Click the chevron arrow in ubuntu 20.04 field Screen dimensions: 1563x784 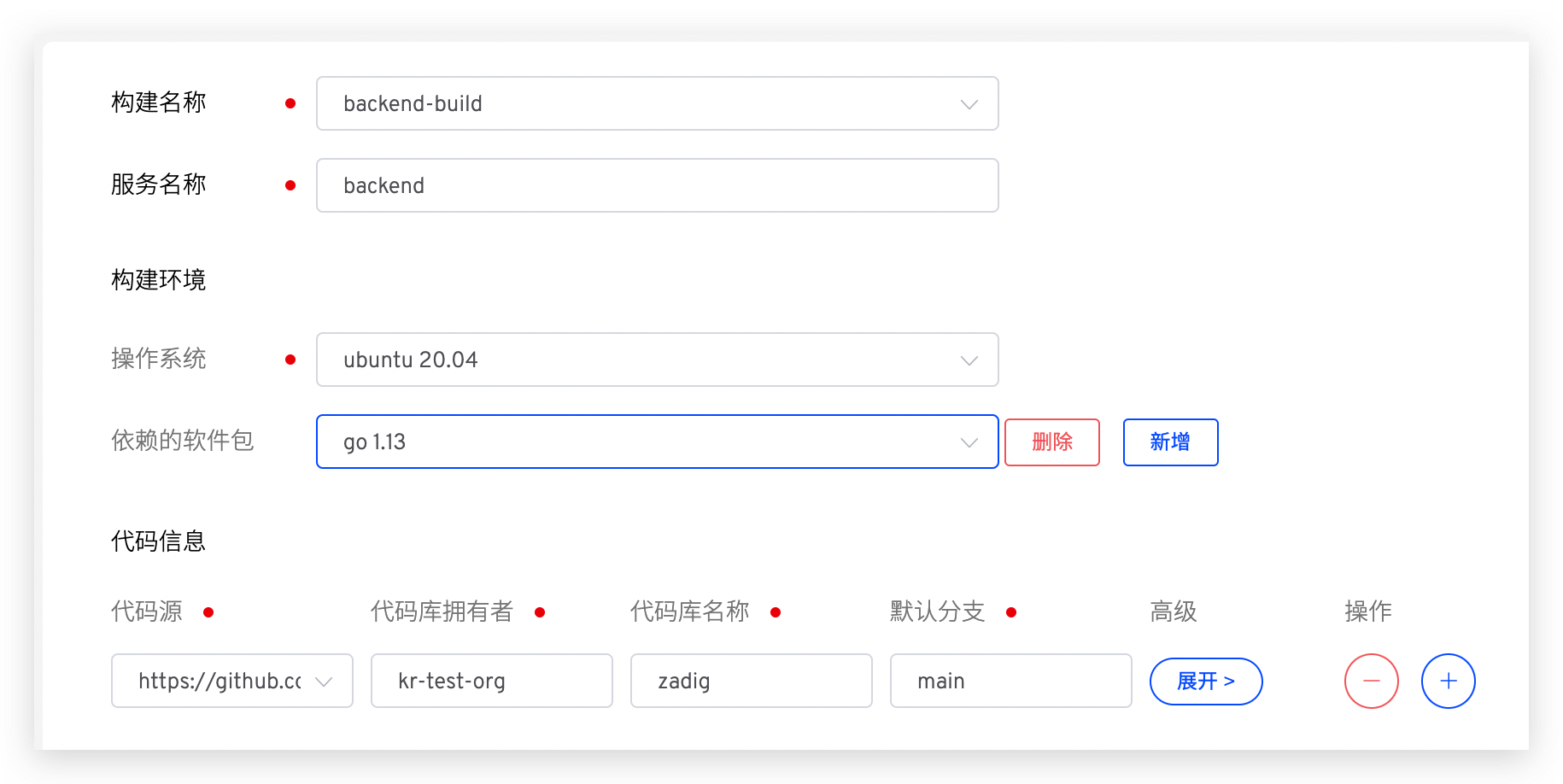click(x=969, y=360)
